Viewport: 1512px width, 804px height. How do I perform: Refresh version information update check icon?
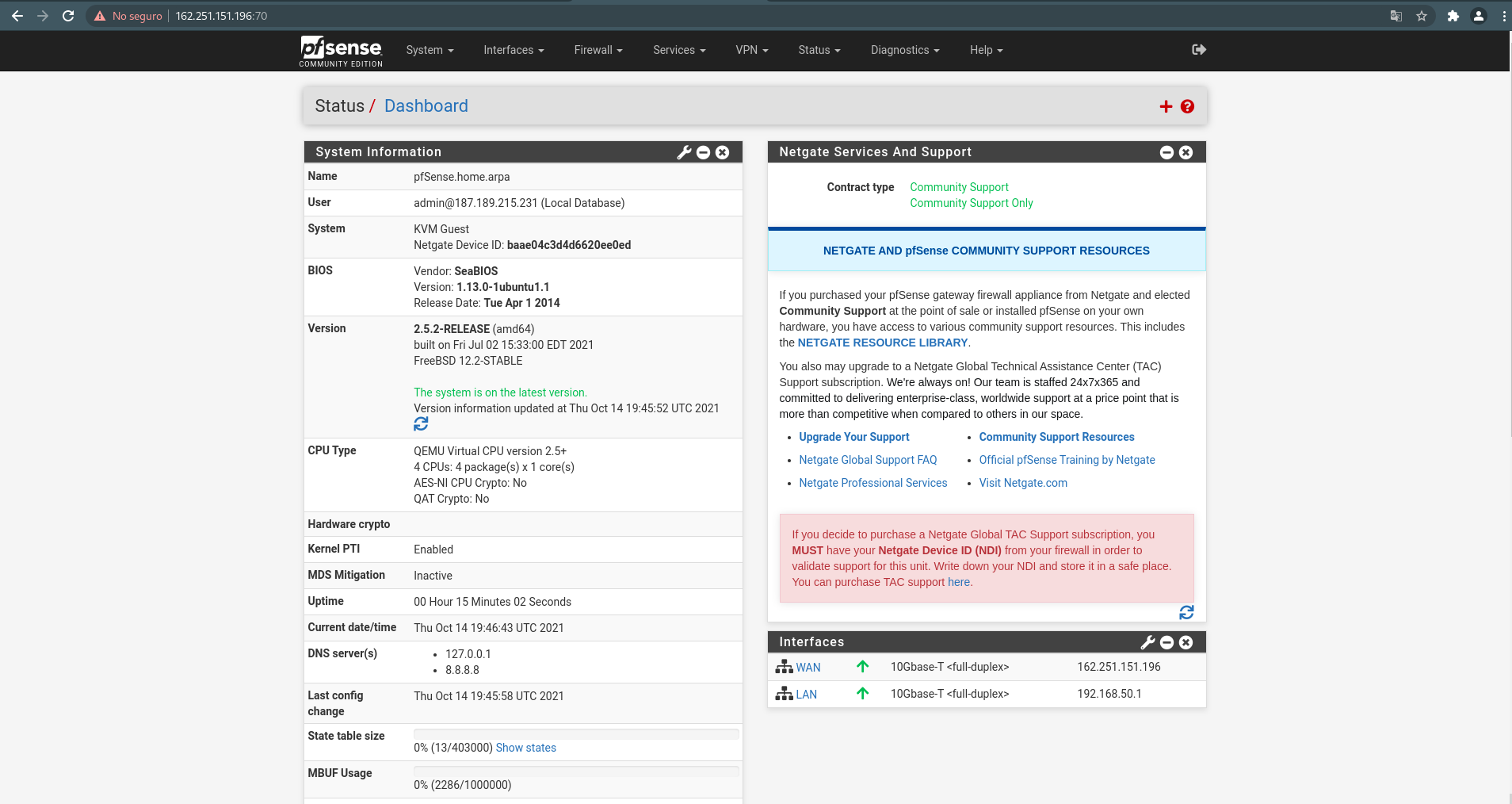421,424
